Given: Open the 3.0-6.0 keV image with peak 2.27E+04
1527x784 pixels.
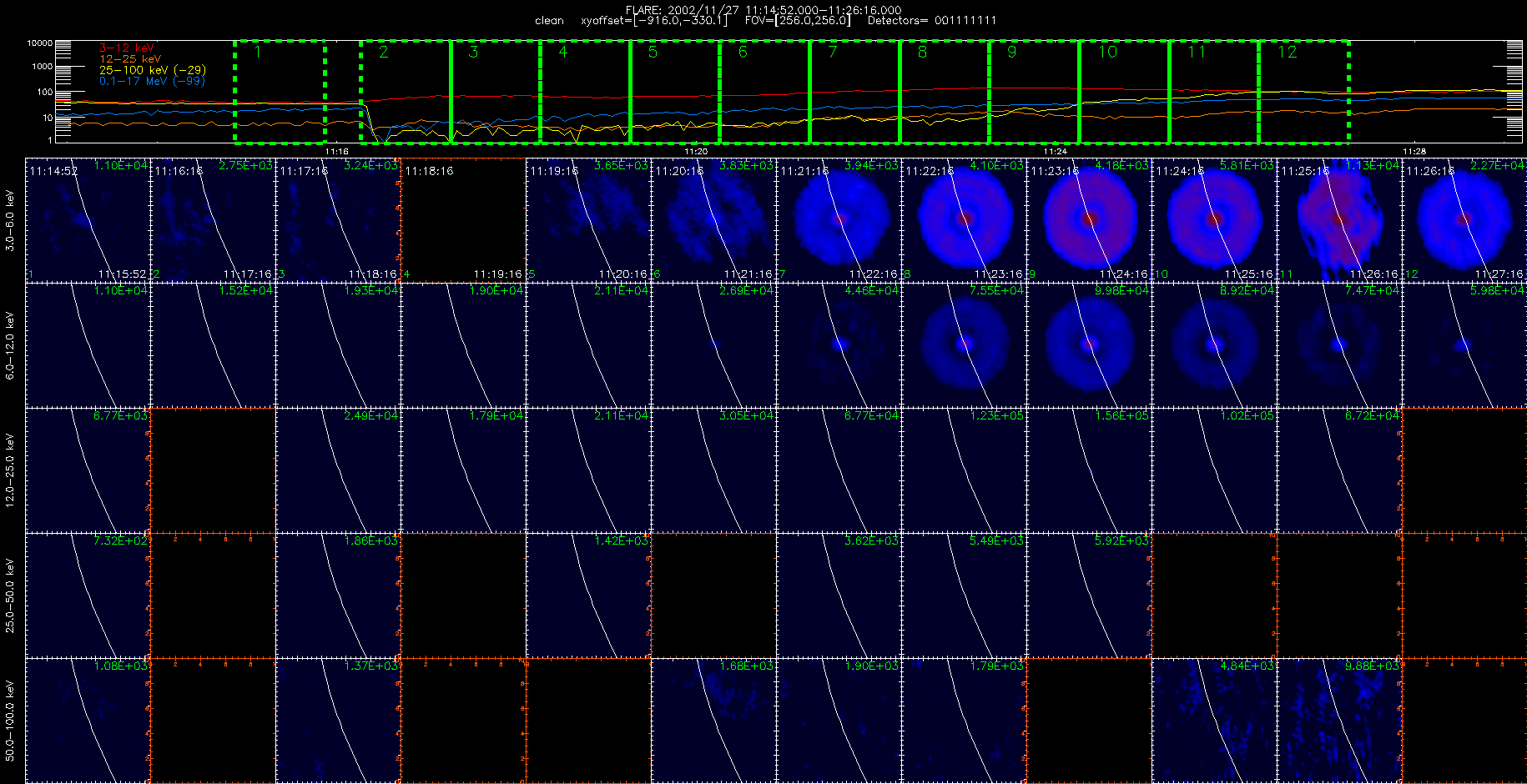Looking at the screenshot, I should point(1464,220).
